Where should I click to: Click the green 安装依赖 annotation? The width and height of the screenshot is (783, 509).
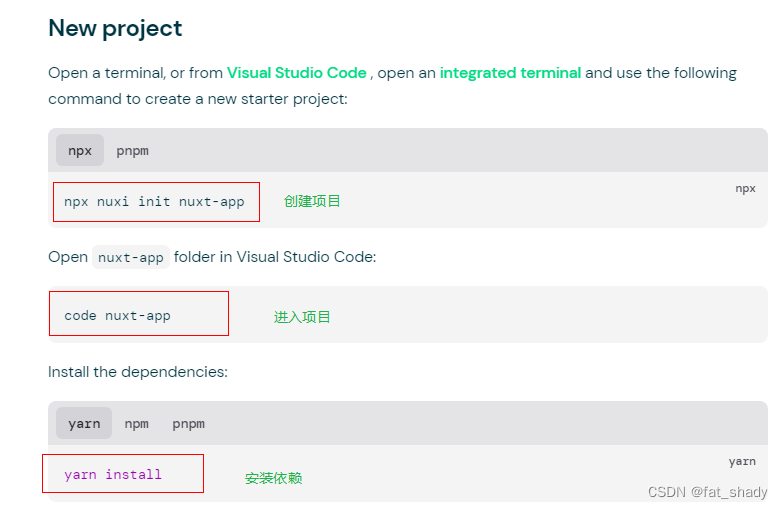[273, 478]
